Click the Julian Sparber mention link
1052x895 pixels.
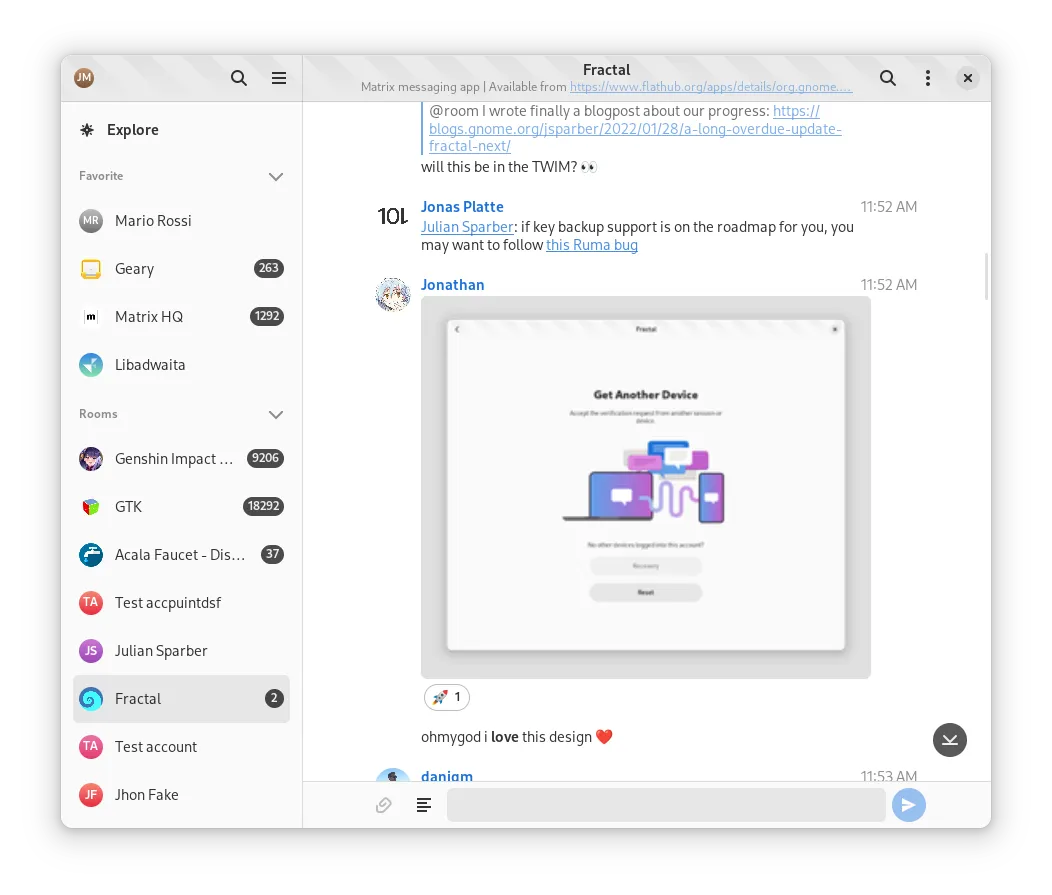(x=466, y=227)
